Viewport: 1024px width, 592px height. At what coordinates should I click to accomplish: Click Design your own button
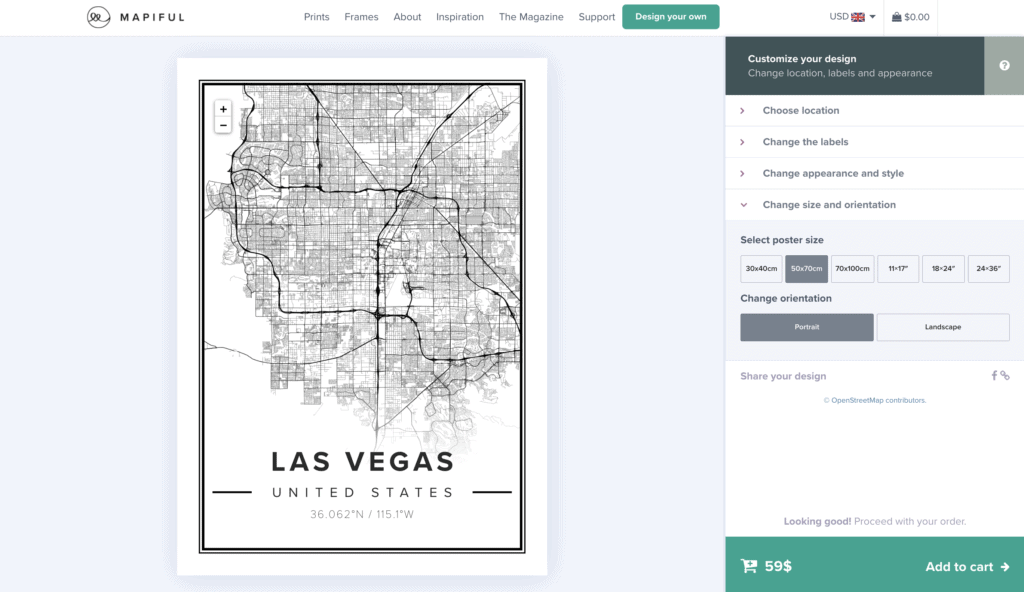(x=671, y=17)
